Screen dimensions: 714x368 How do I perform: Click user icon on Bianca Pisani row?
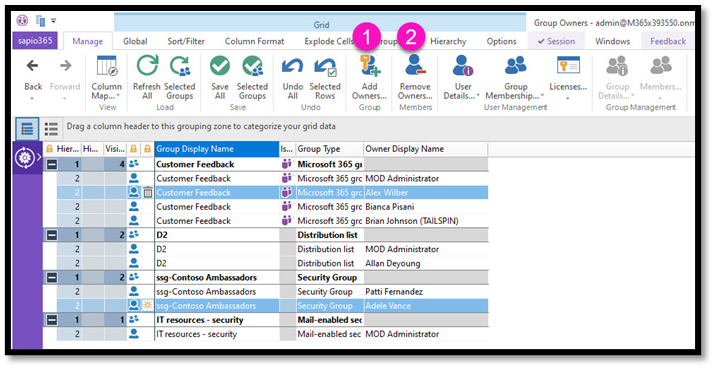(133, 206)
